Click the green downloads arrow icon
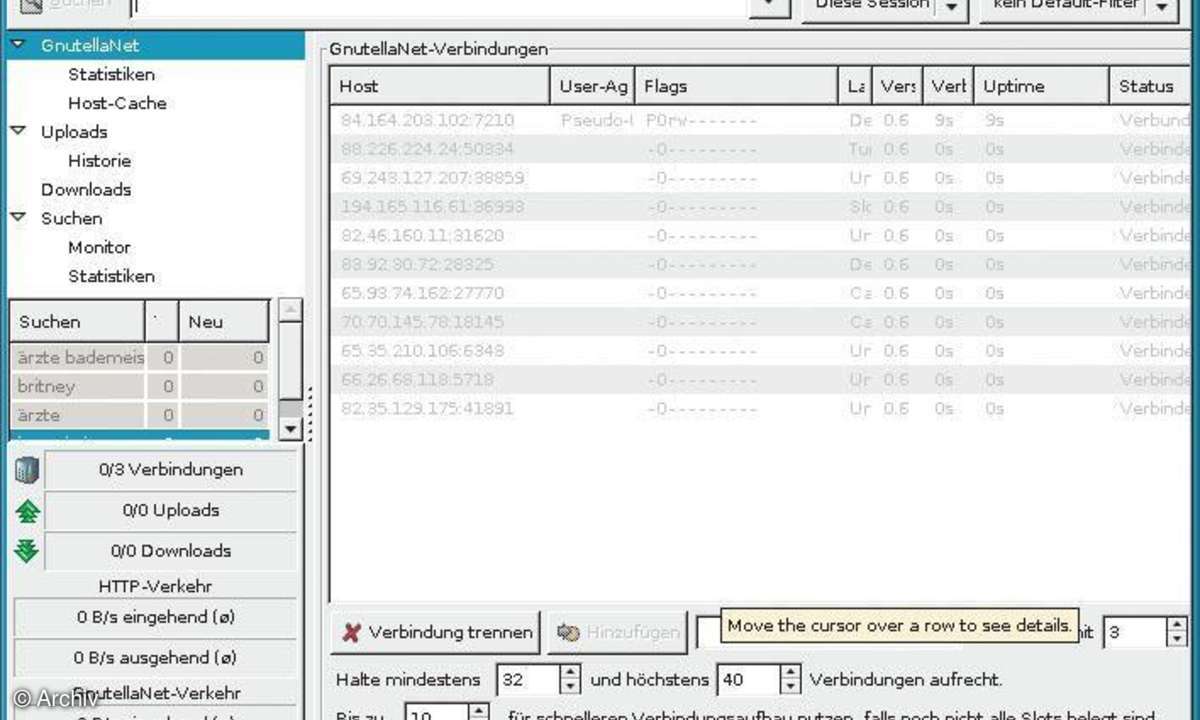Screen dimensions: 1200x720 [x=27, y=551]
